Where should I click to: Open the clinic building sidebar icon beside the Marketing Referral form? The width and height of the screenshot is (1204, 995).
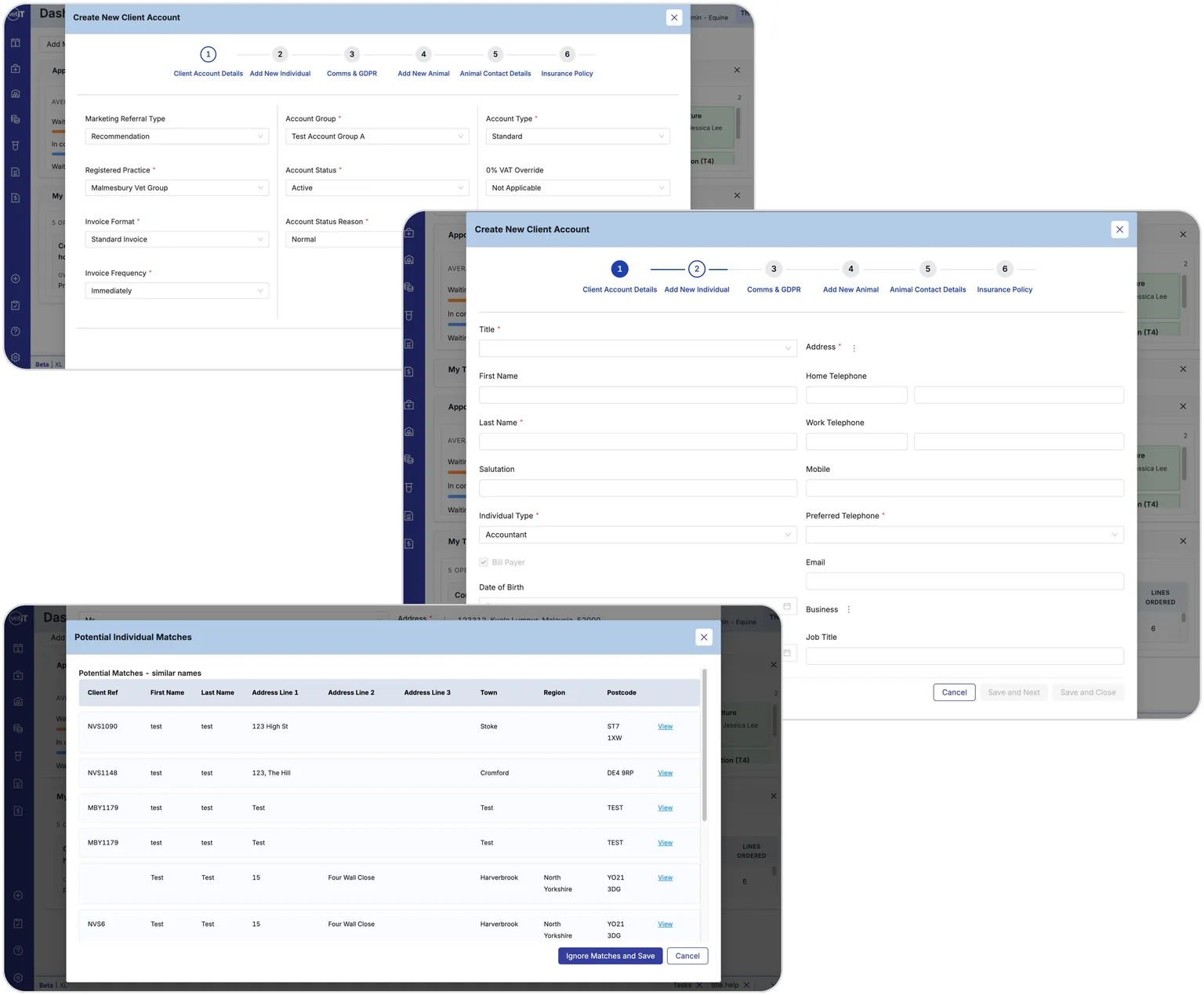pyautogui.click(x=16, y=94)
